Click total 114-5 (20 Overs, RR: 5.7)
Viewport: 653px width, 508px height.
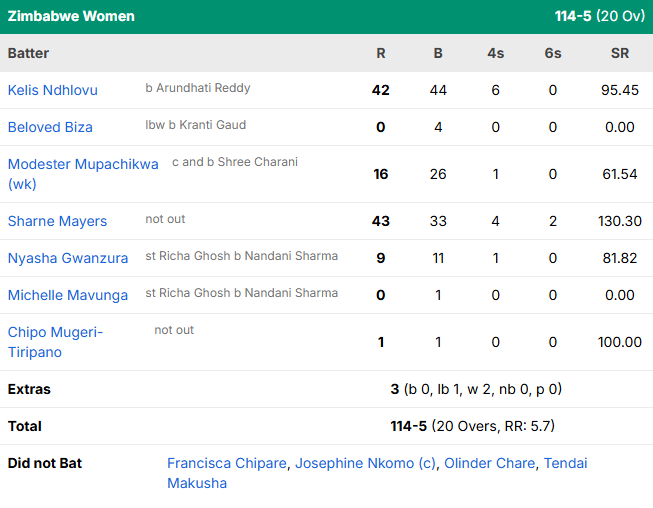pyautogui.click(x=473, y=426)
